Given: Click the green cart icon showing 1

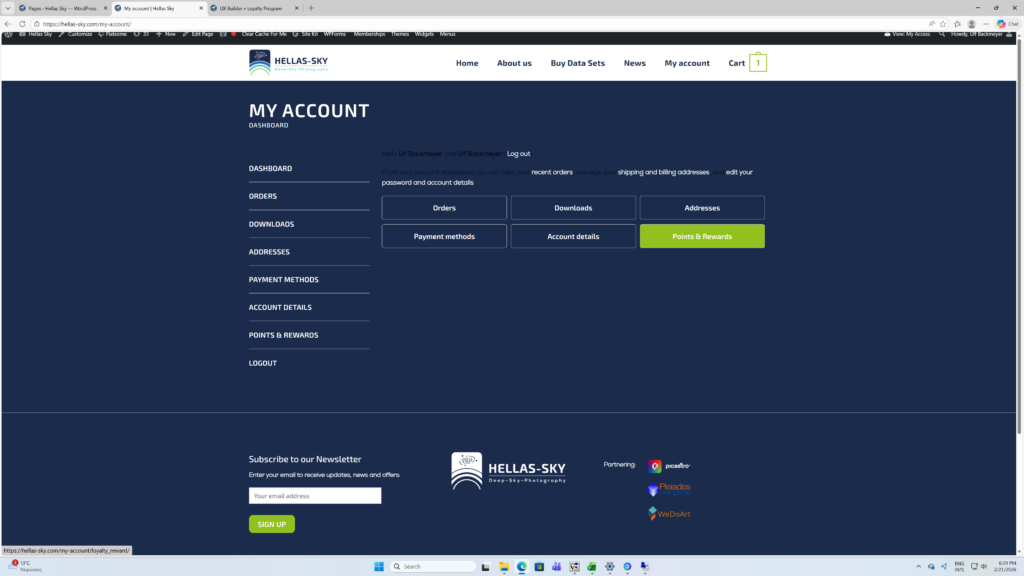Looking at the screenshot, I should click(x=758, y=63).
